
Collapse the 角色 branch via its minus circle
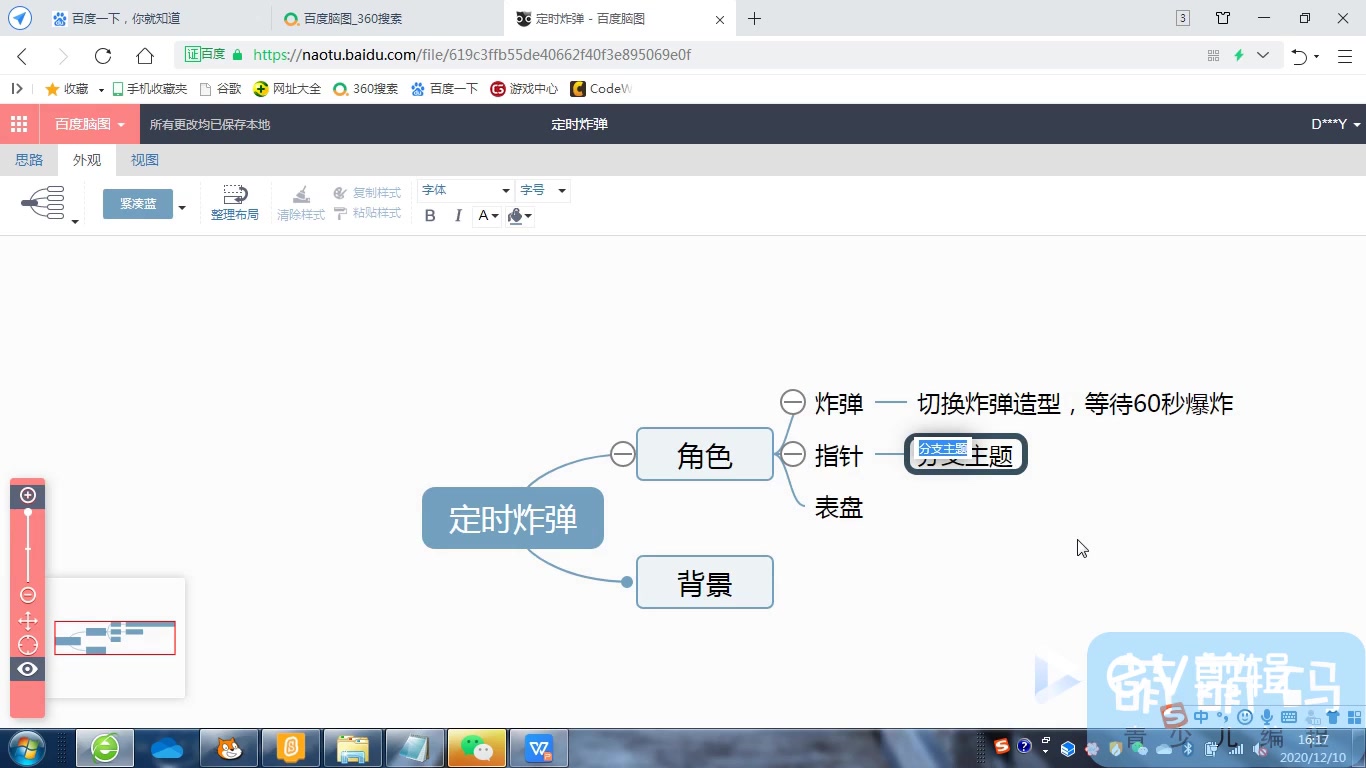(622, 453)
